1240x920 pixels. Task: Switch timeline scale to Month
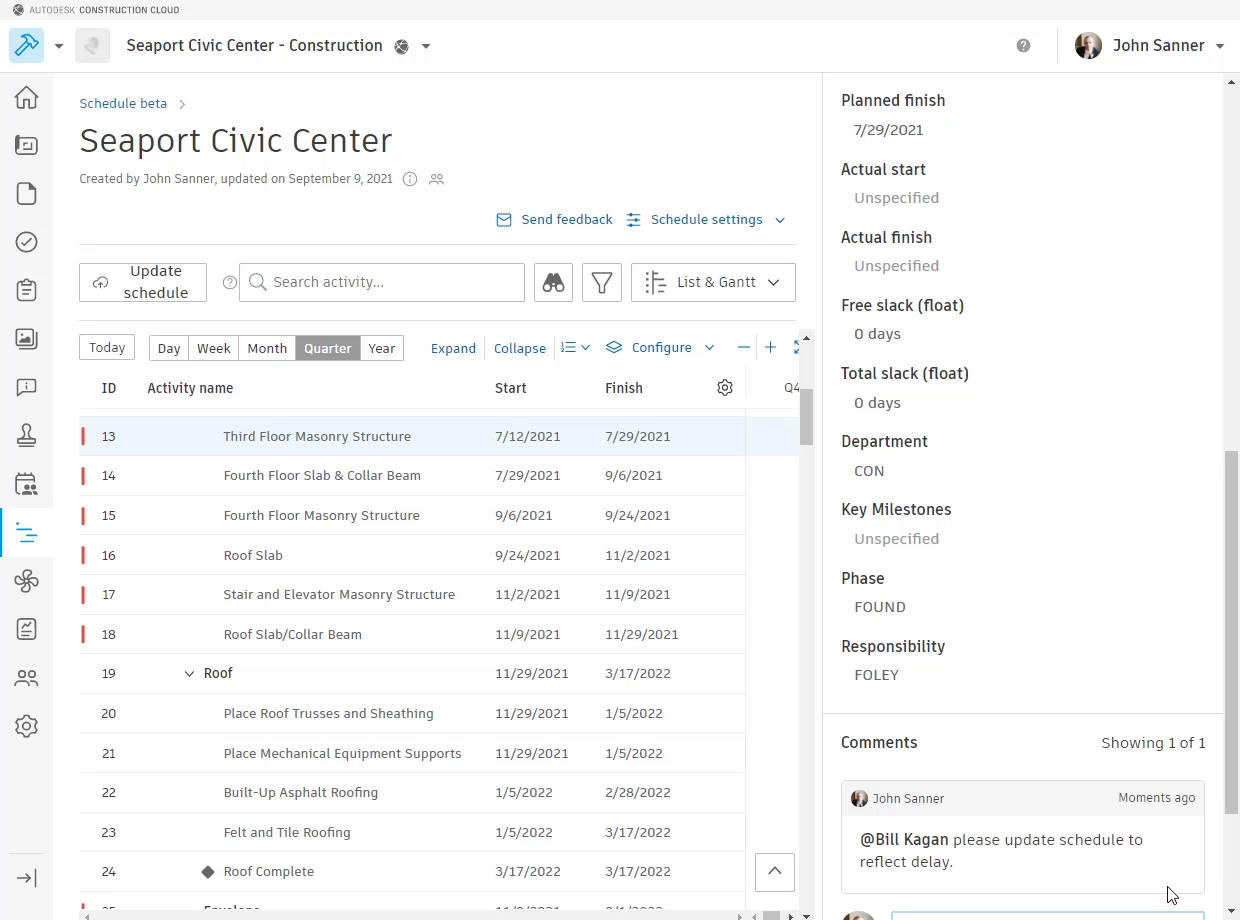[x=267, y=348]
